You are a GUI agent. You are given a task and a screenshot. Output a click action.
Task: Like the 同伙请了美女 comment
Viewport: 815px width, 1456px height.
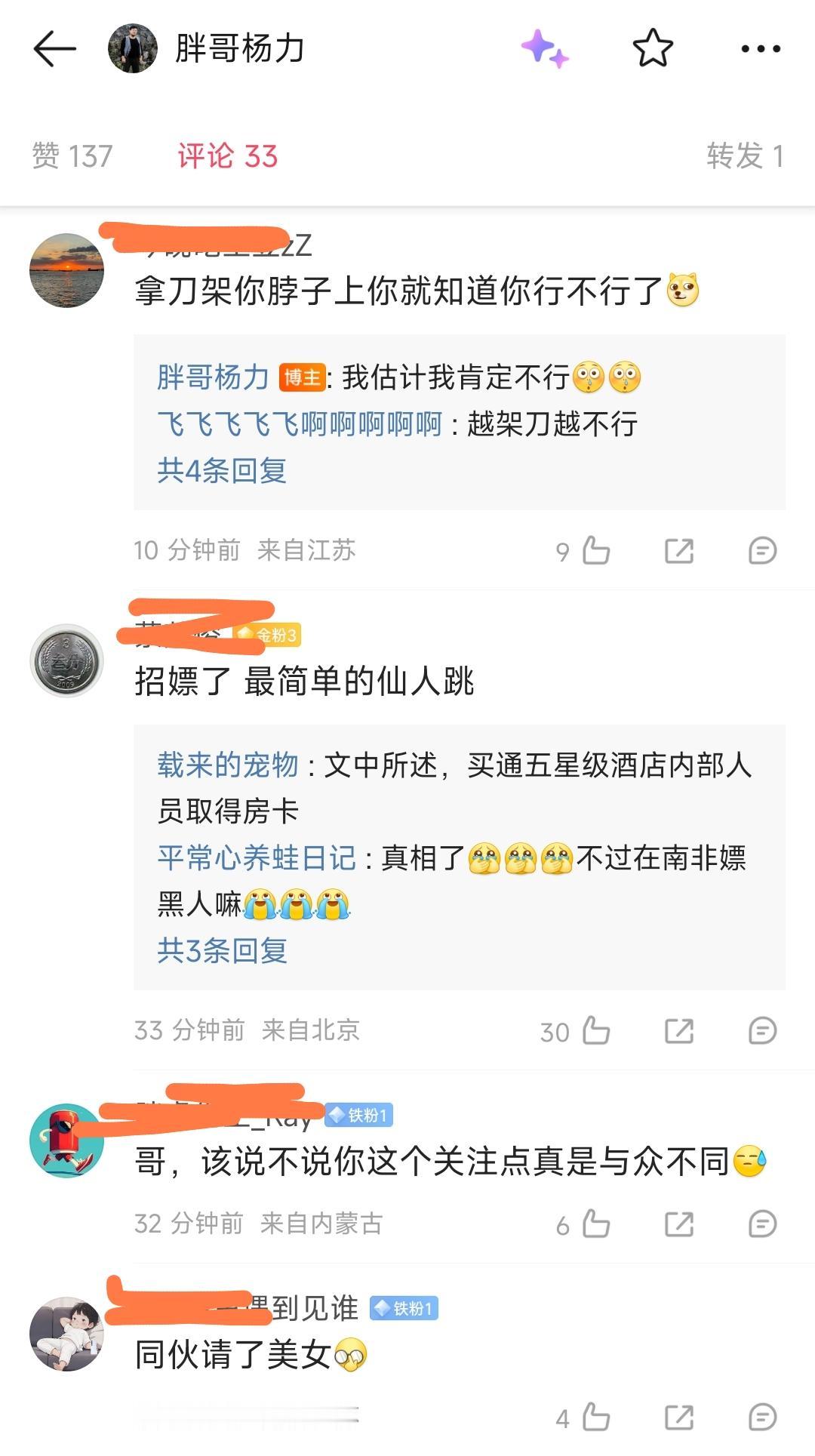click(x=595, y=1417)
